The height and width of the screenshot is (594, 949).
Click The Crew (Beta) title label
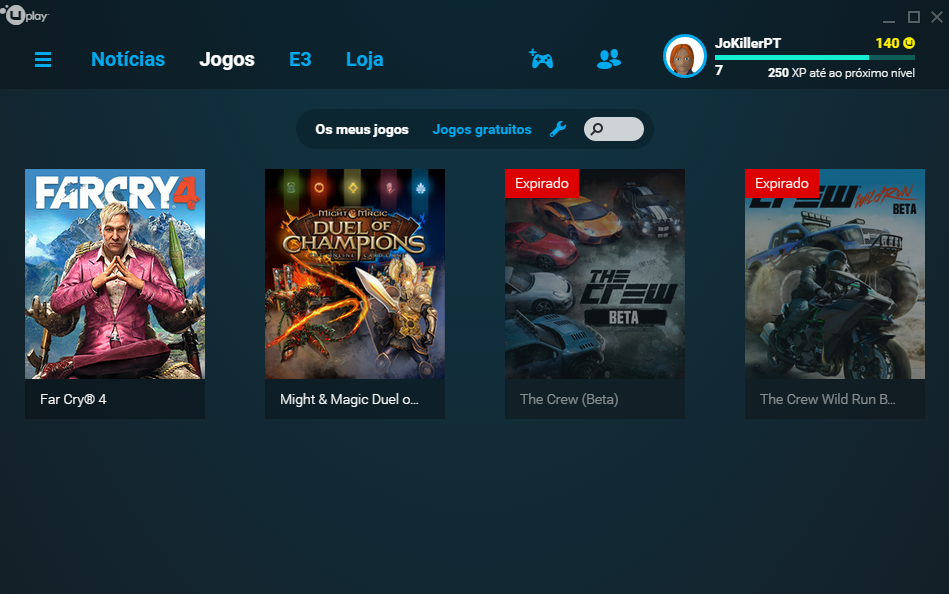569,399
